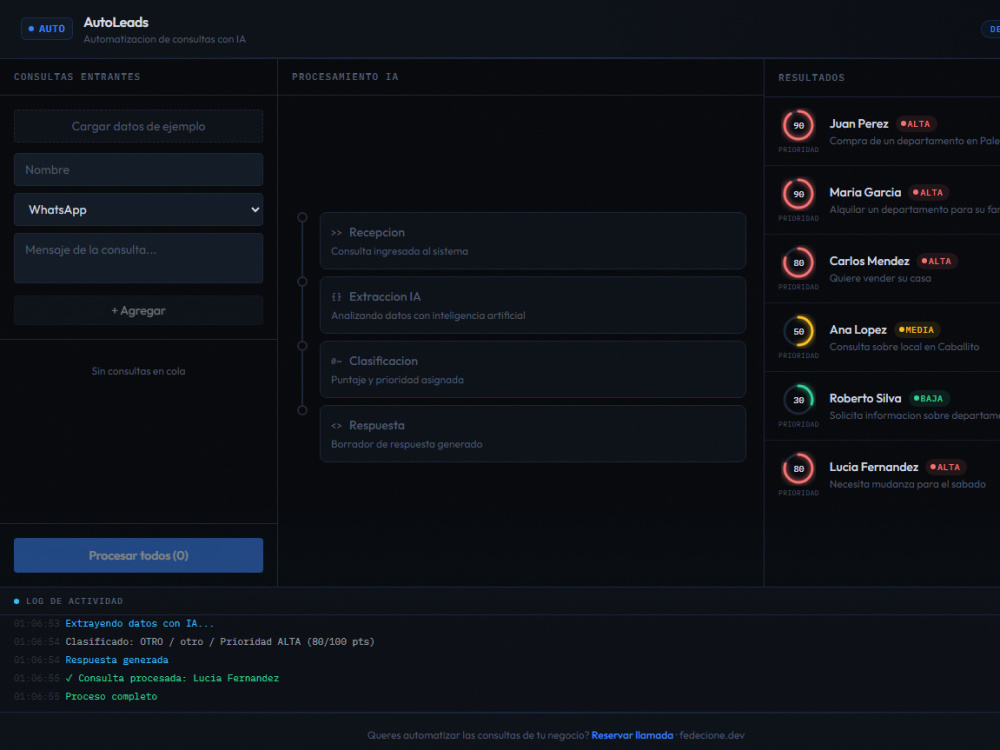Click the + Agregar button
This screenshot has height=750, width=1000.
[x=138, y=311]
